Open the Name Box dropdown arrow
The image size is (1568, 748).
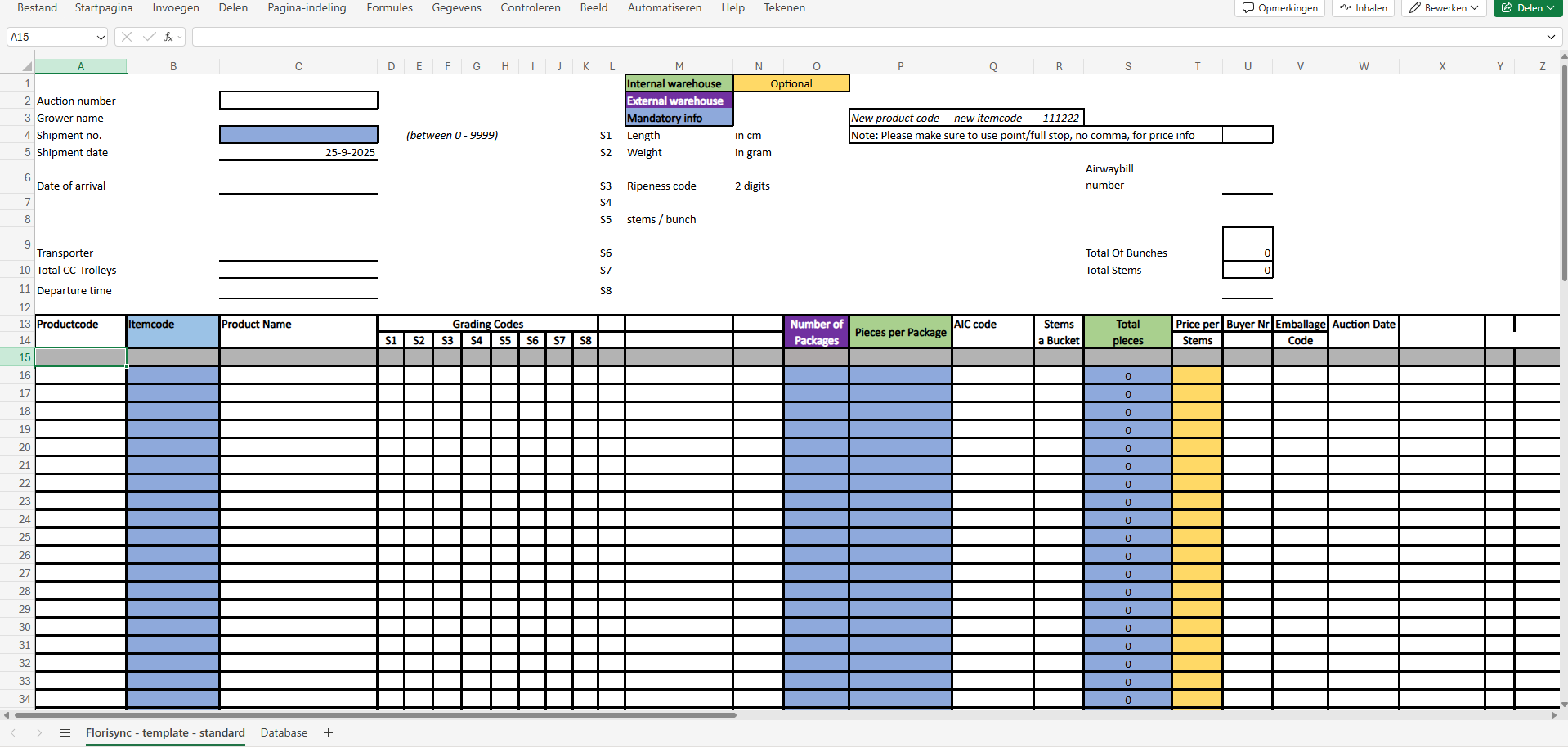click(x=101, y=38)
